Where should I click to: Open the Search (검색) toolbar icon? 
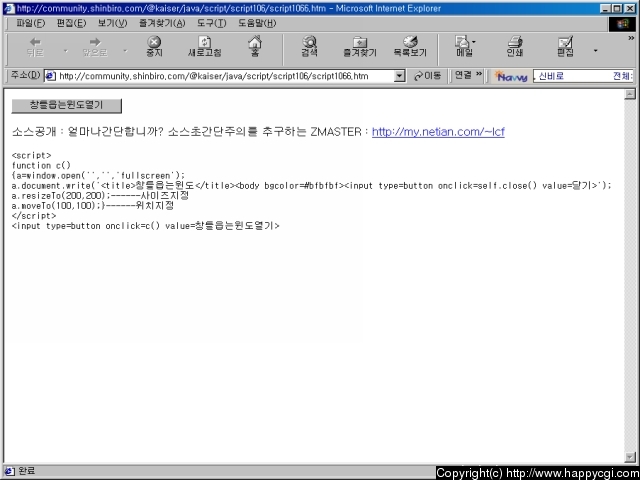pyautogui.click(x=309, y=47)
